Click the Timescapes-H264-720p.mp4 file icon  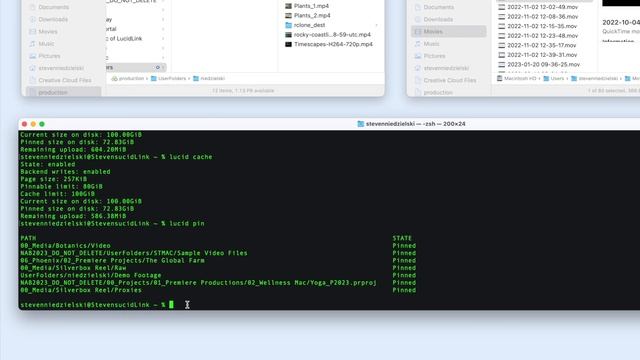(x=288, y=44)
